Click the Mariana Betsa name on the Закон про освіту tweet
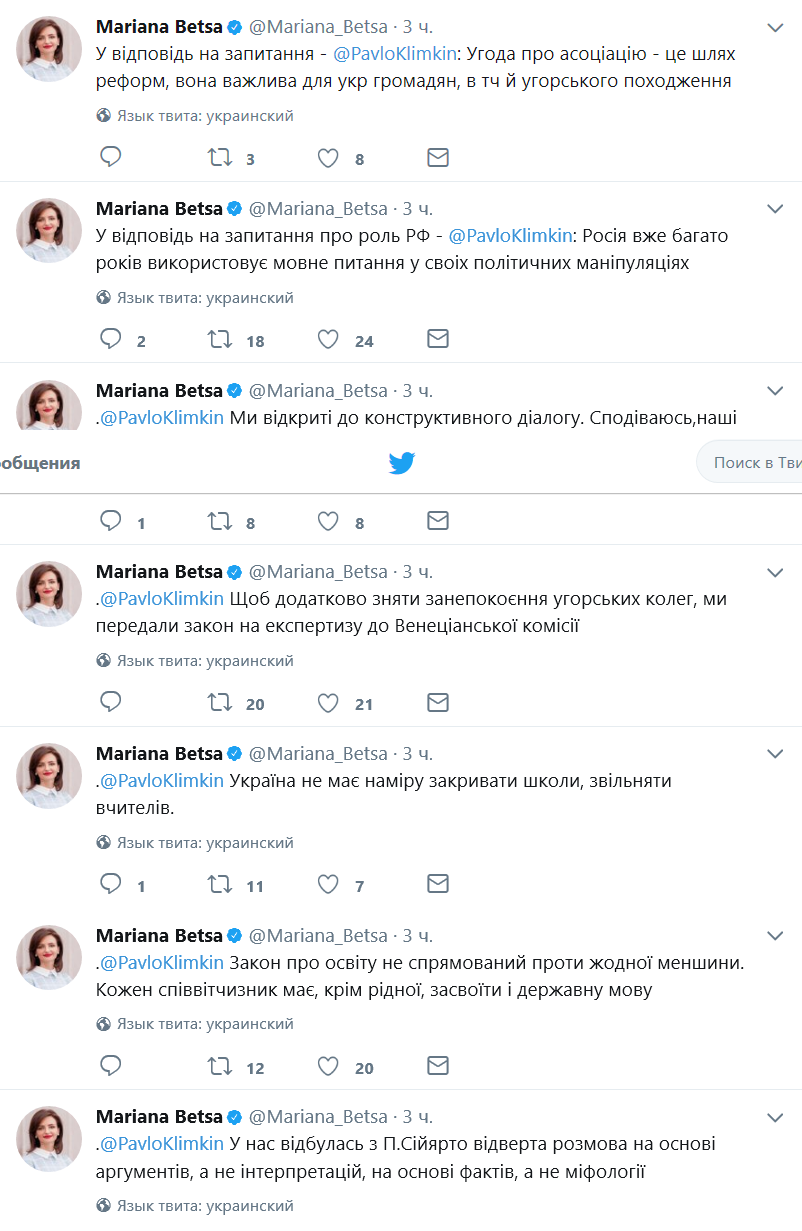This screenshot has width=802, height=1231. 159,936
